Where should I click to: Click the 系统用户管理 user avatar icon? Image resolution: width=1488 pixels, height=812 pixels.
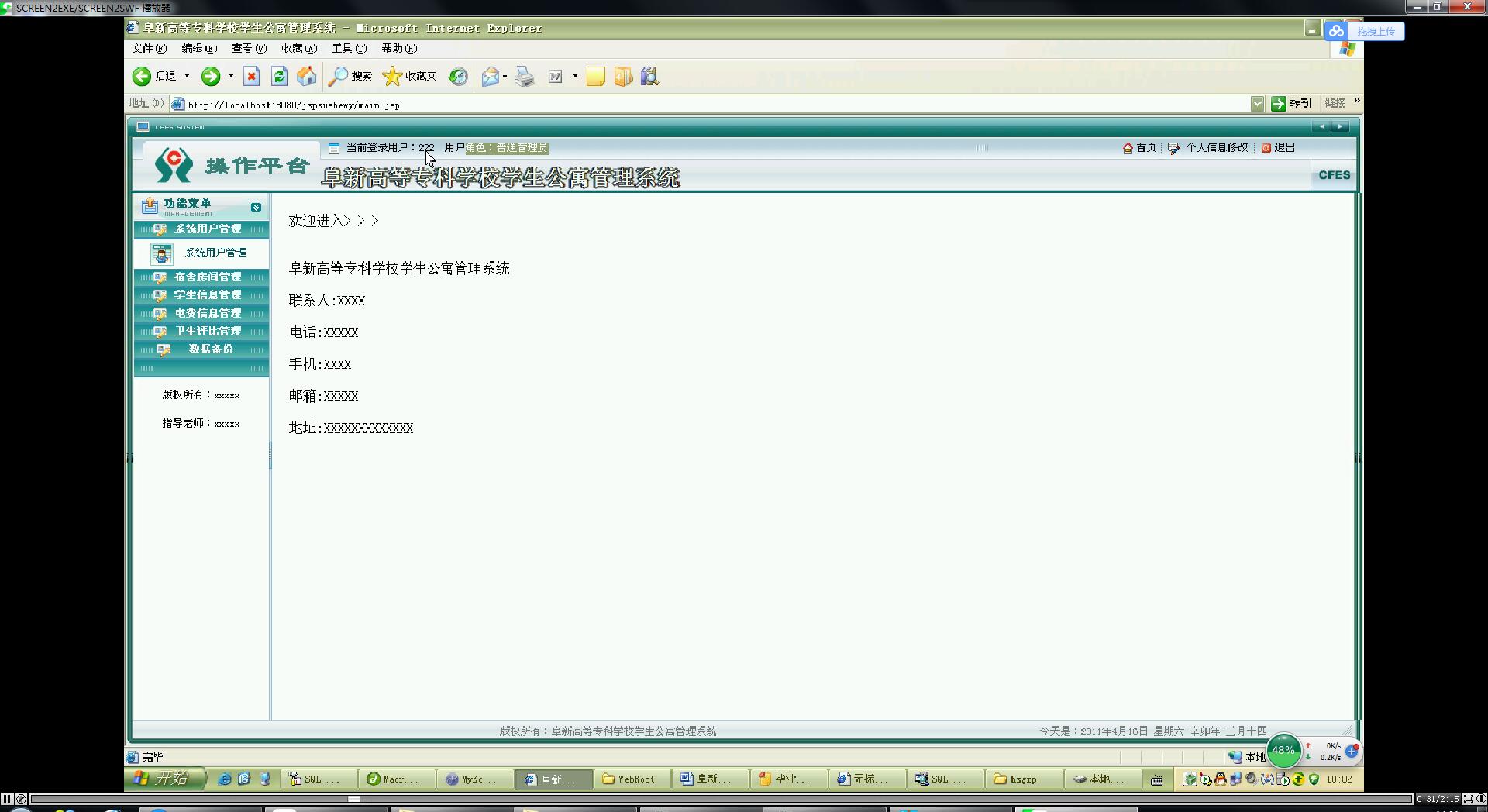pos(161,253)
